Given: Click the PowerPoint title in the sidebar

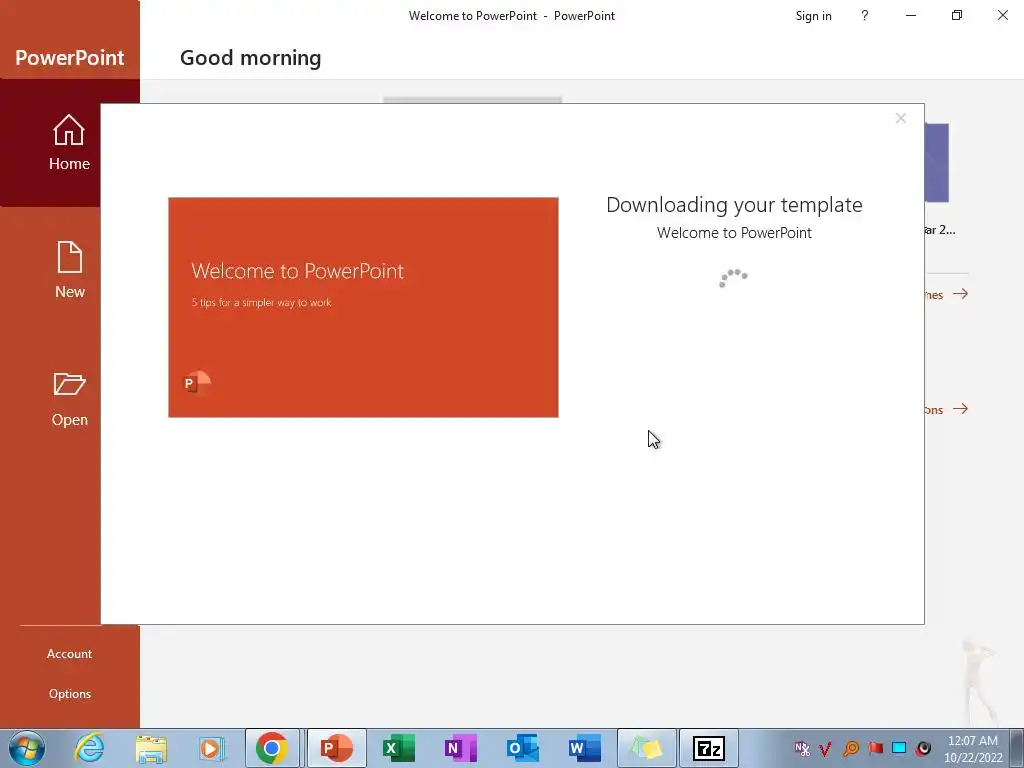Looking at the screenshot, I should click(69, 57).
